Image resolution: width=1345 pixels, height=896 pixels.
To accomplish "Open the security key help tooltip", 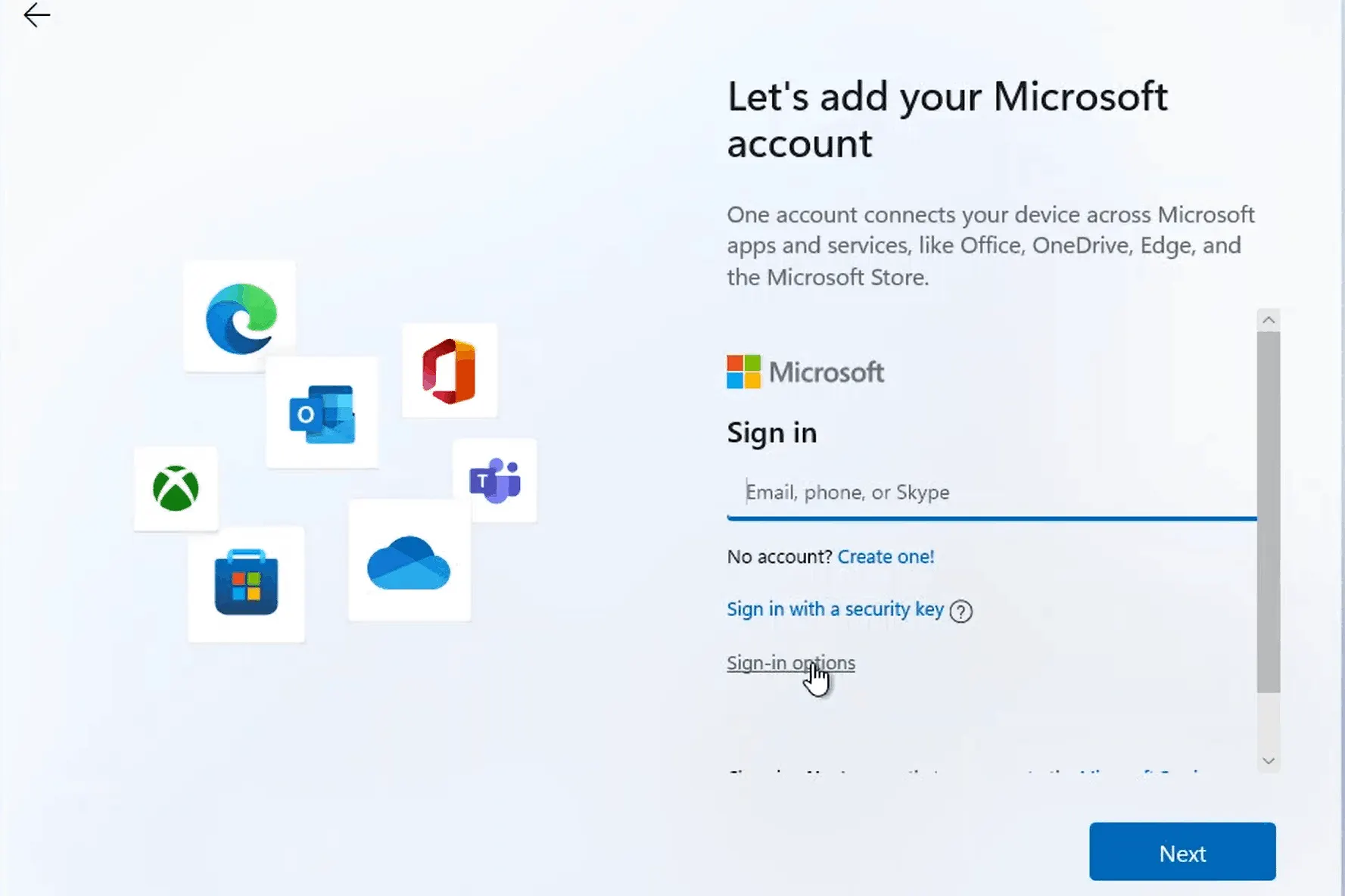I will pos(961,611).
